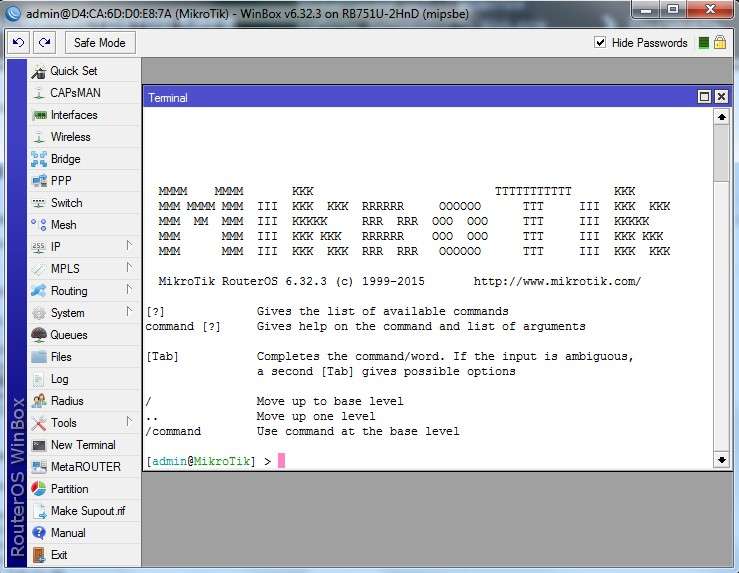Click the undo arrow icon
This screenshot has height=573, width=739.
18,43
